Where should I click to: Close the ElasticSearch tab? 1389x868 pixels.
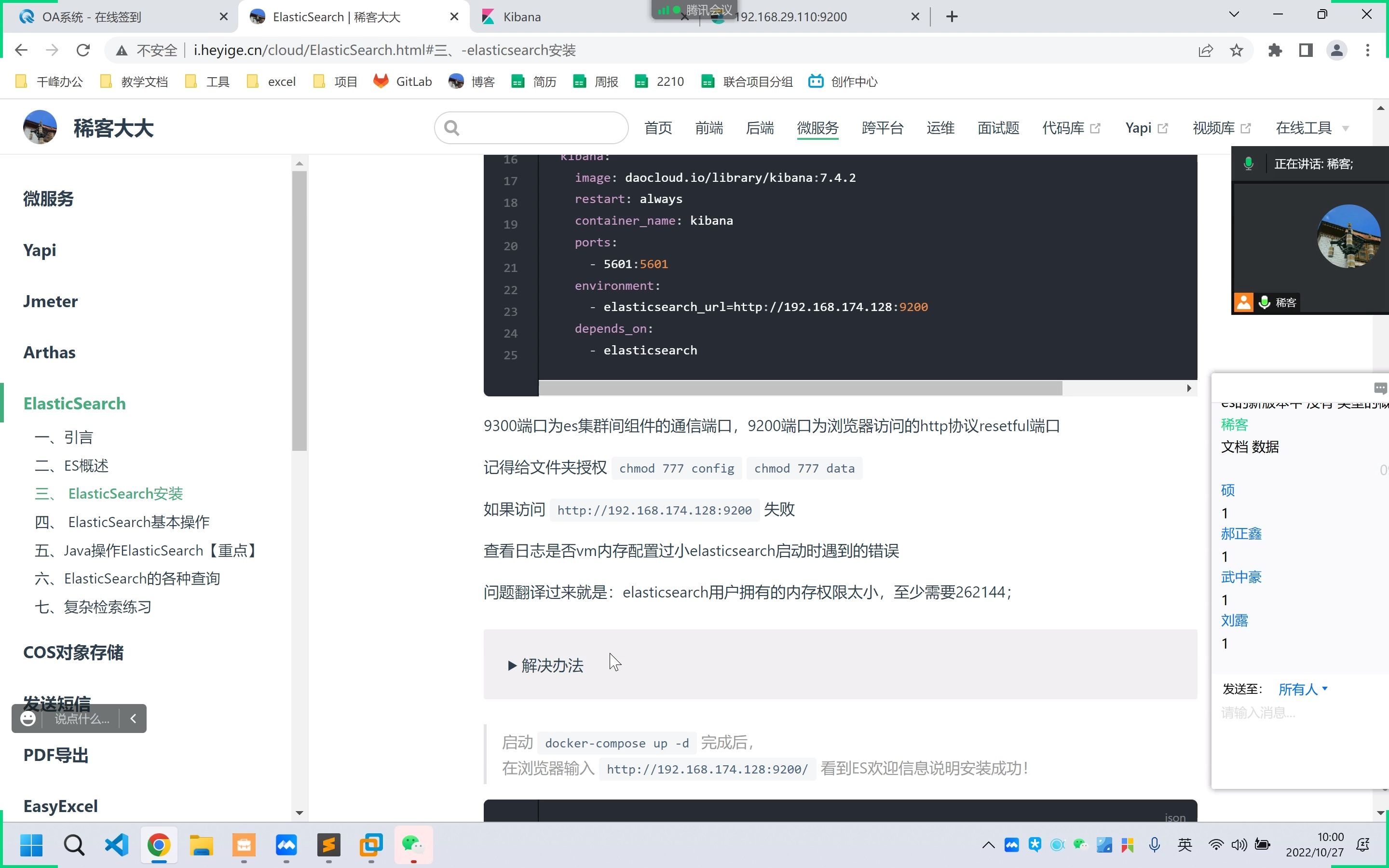pyautogui.click(x=454, y=17)
